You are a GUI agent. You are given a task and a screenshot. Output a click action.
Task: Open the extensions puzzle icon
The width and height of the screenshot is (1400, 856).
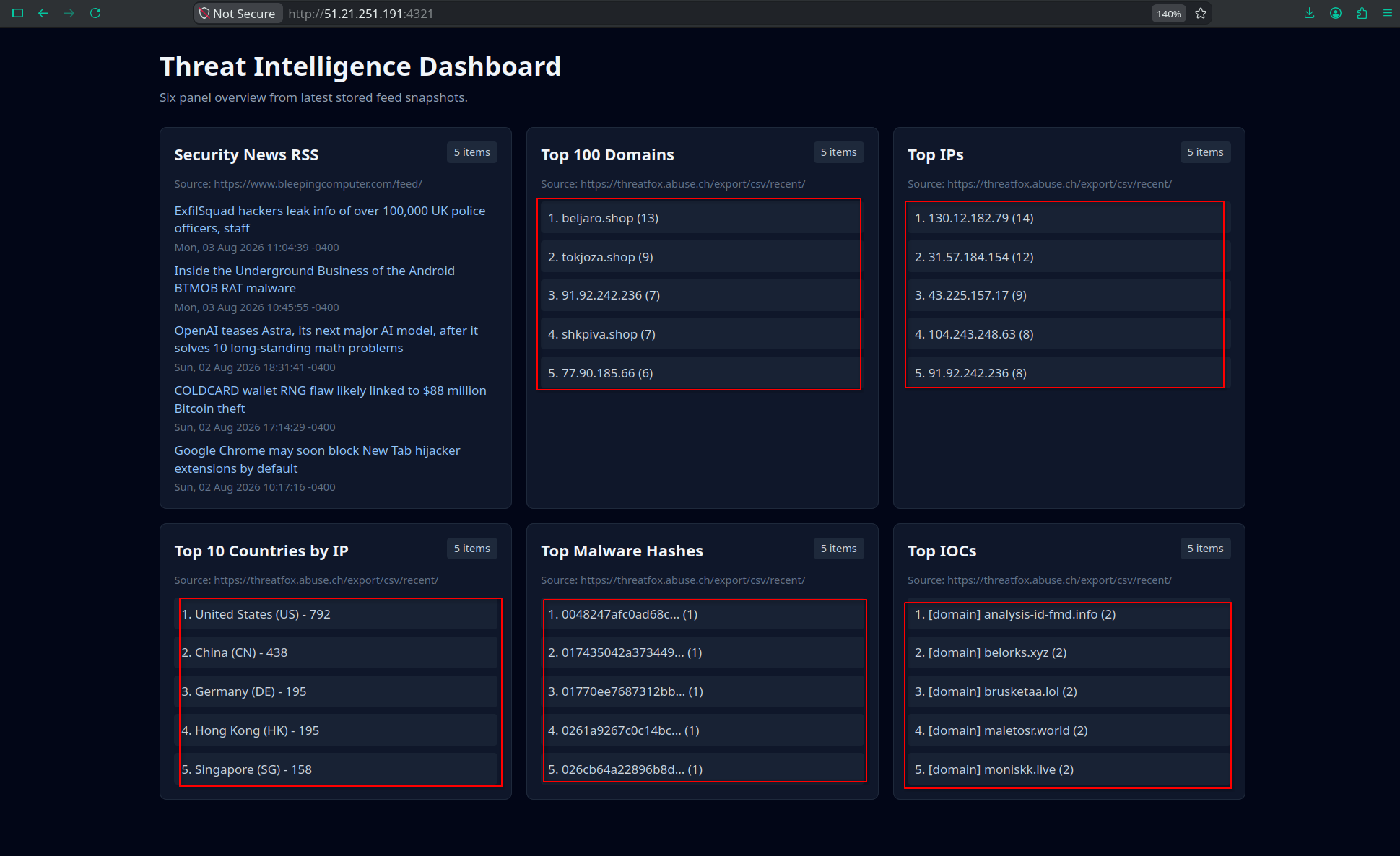1362,13
